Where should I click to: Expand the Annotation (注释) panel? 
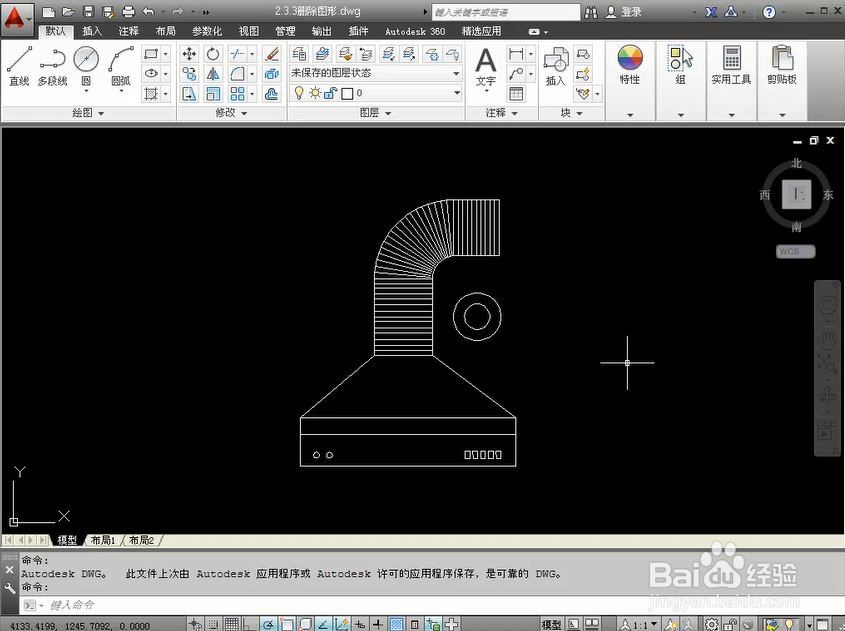(x=502, y=113)
